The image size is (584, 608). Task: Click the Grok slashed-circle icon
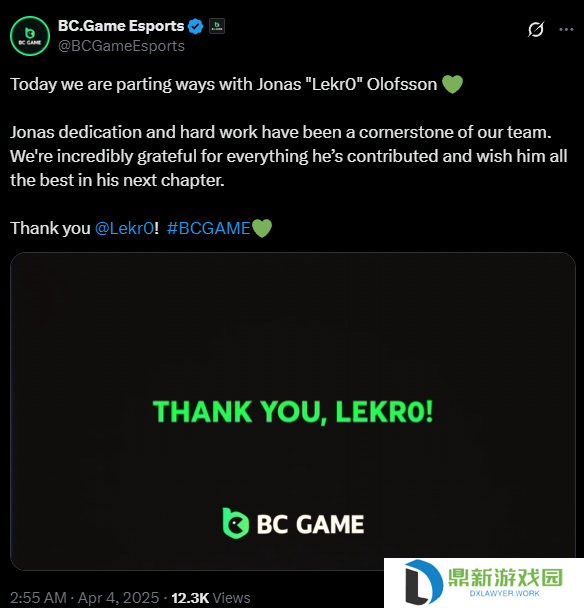(x=536, y=29)
